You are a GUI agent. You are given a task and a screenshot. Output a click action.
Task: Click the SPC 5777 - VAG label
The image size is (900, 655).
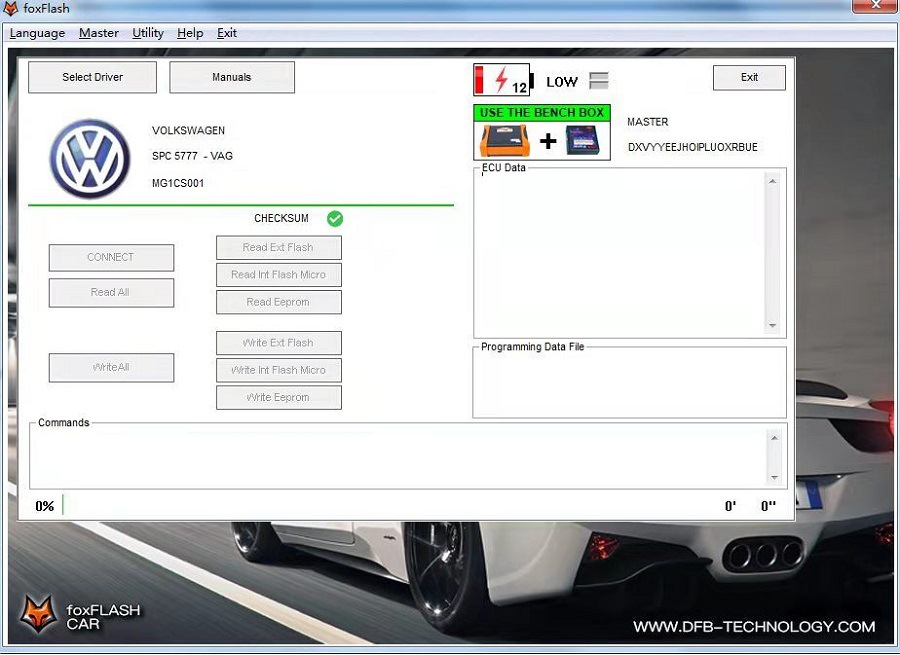192,156
